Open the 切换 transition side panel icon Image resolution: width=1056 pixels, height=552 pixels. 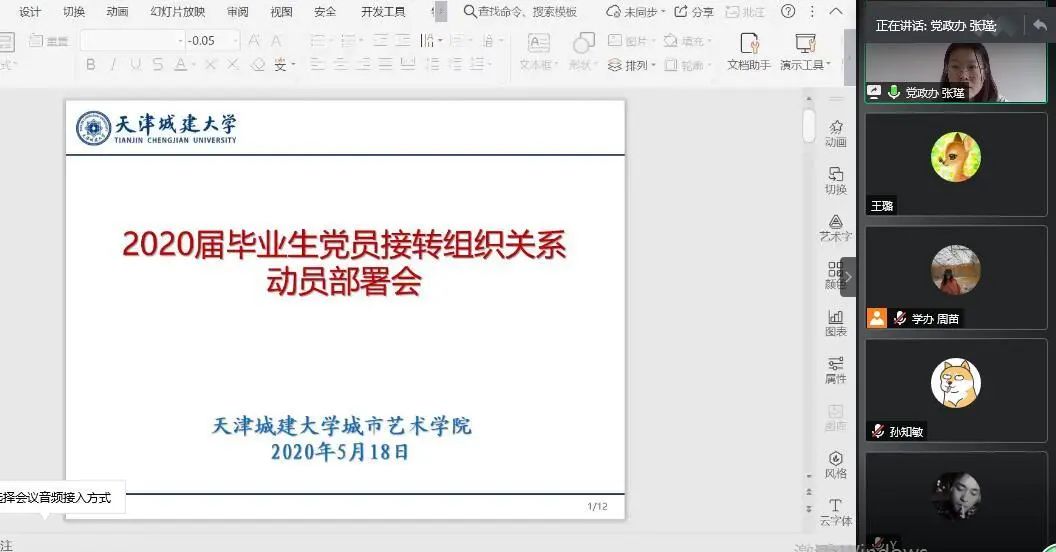(x=835, y=179)
